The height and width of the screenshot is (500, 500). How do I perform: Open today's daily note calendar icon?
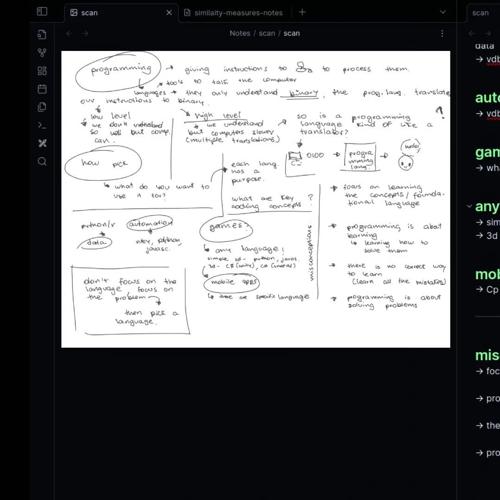point(42,89)
